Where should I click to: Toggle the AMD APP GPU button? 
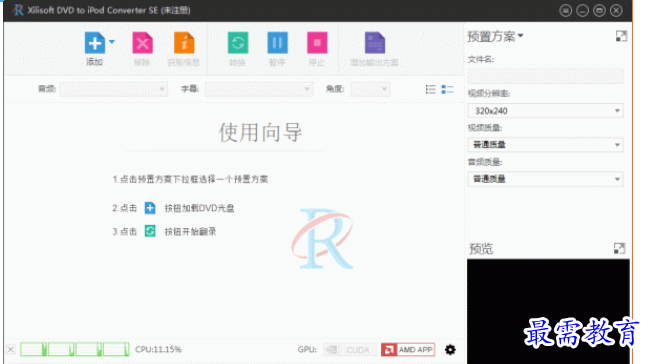click(x=408, y=350)
